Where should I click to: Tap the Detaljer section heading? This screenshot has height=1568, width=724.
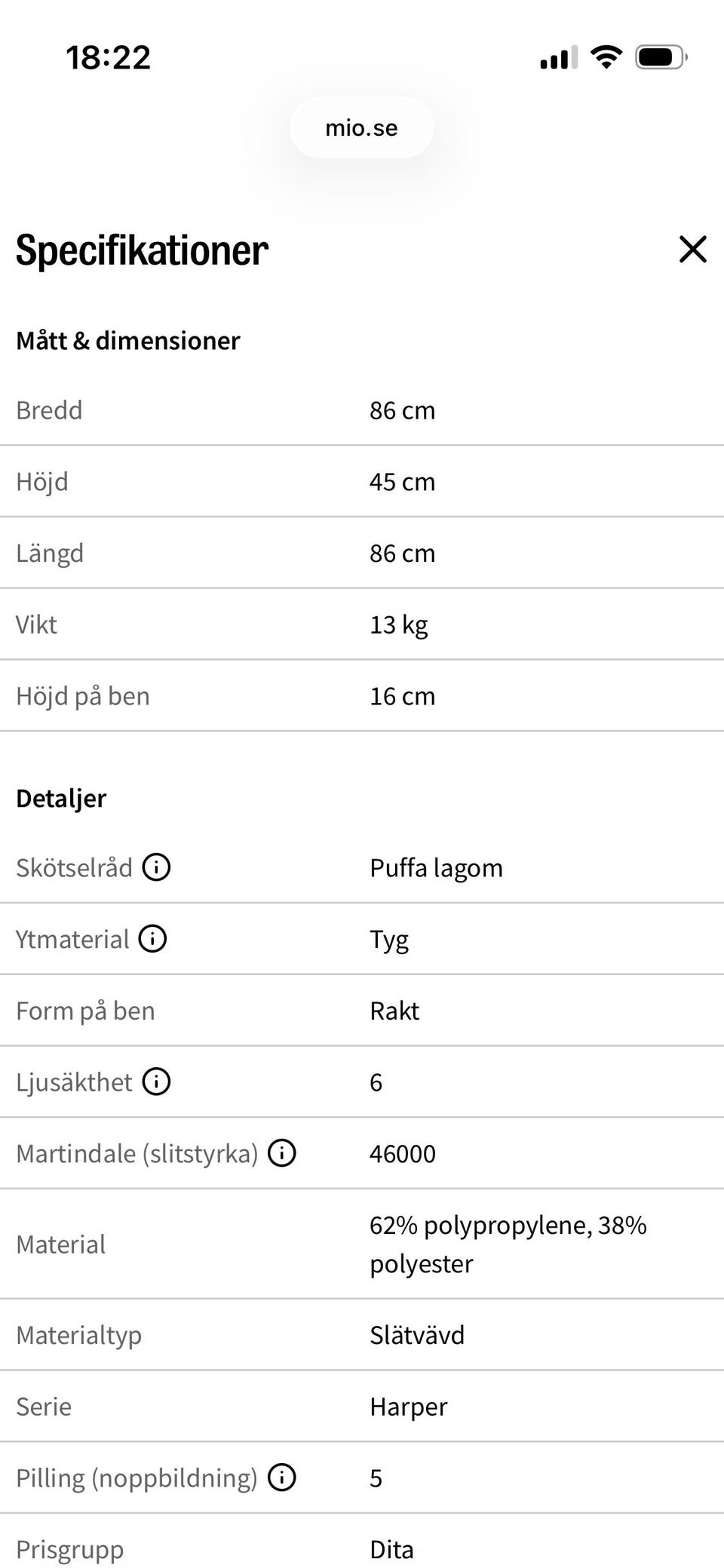click(61, 799)
